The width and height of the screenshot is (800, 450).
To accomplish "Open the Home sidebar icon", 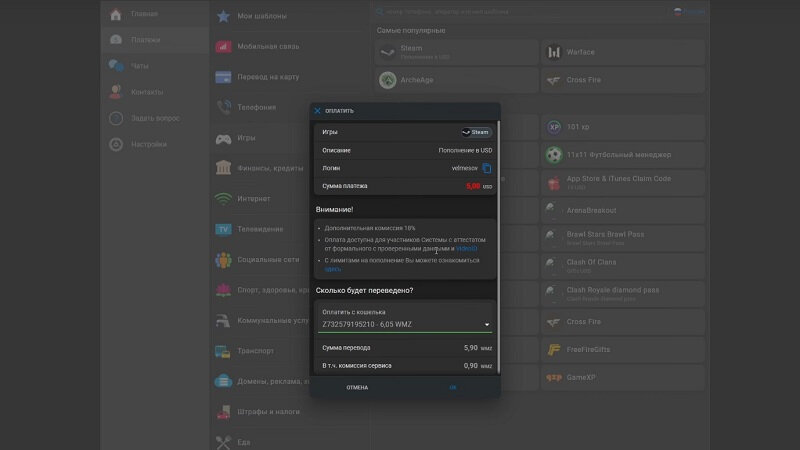I will coord(116,14).
